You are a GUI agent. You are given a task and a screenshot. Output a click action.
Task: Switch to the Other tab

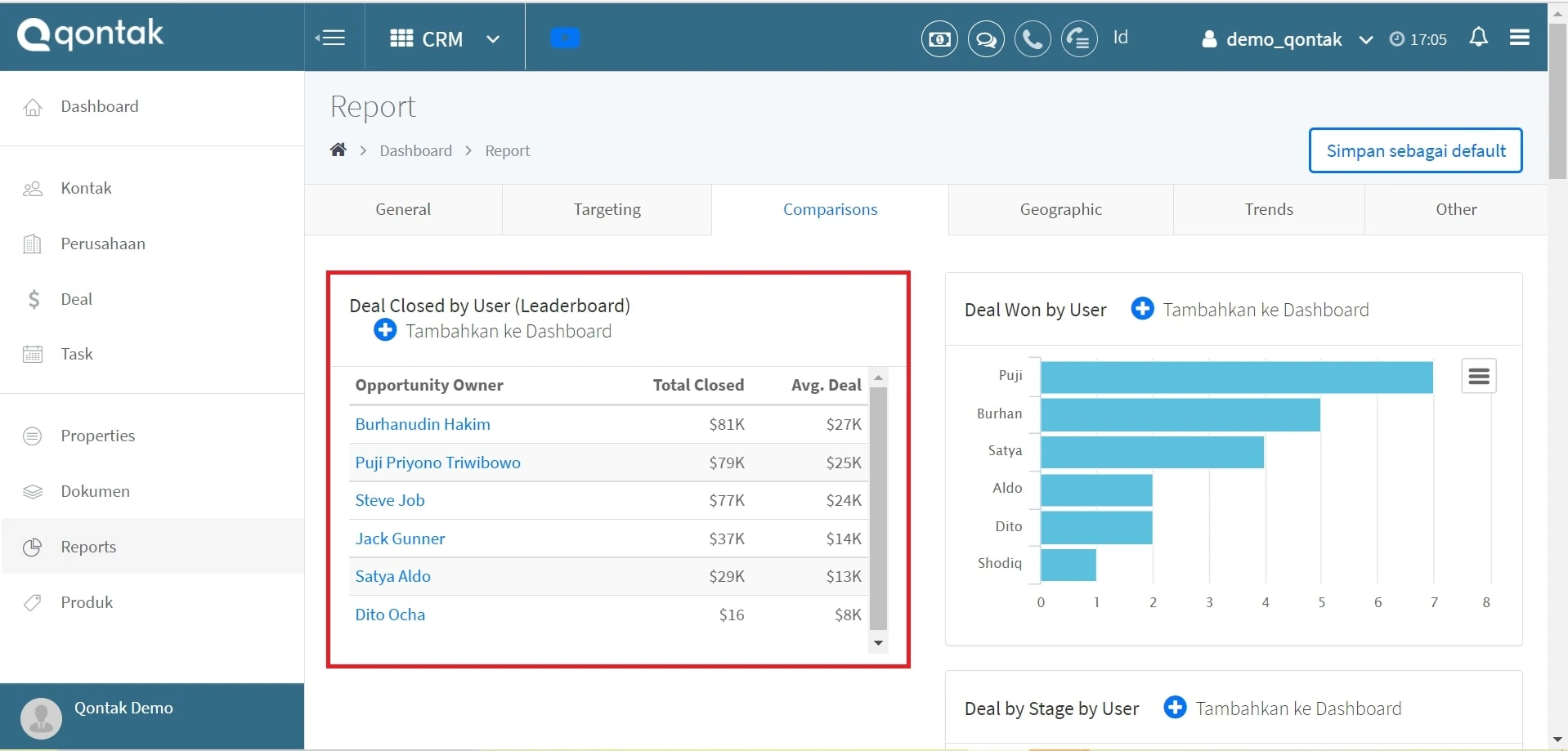tap(1456, 209)
